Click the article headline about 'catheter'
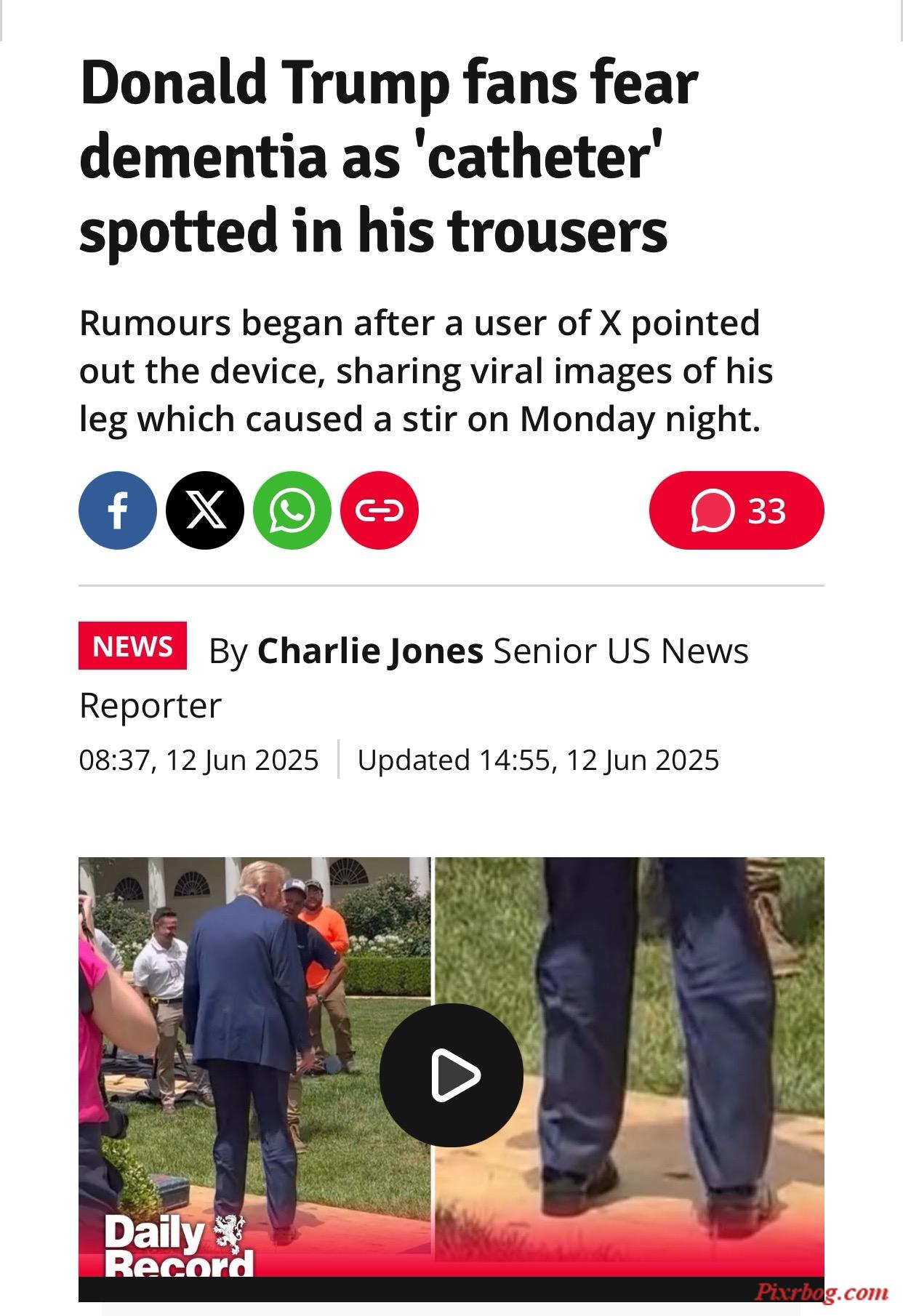Screen dimensions: 903x1316 pyautogui.click(x=389, y=156)
